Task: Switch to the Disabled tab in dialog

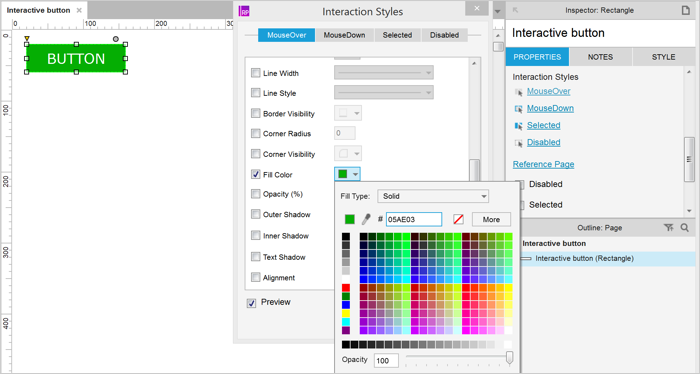Action: (x=444, y=35)
